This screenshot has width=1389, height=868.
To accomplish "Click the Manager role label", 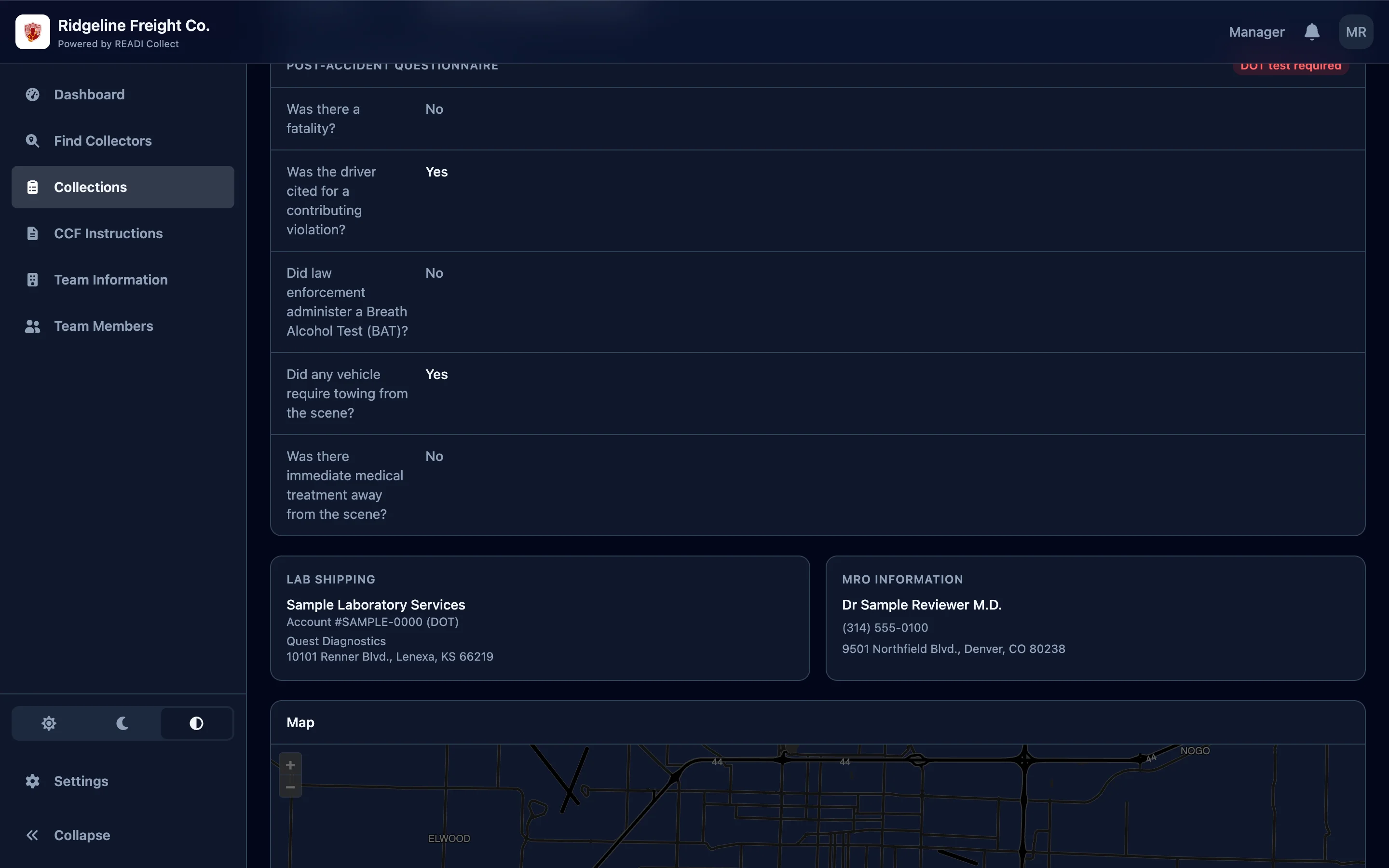I will coord(1256,32).
